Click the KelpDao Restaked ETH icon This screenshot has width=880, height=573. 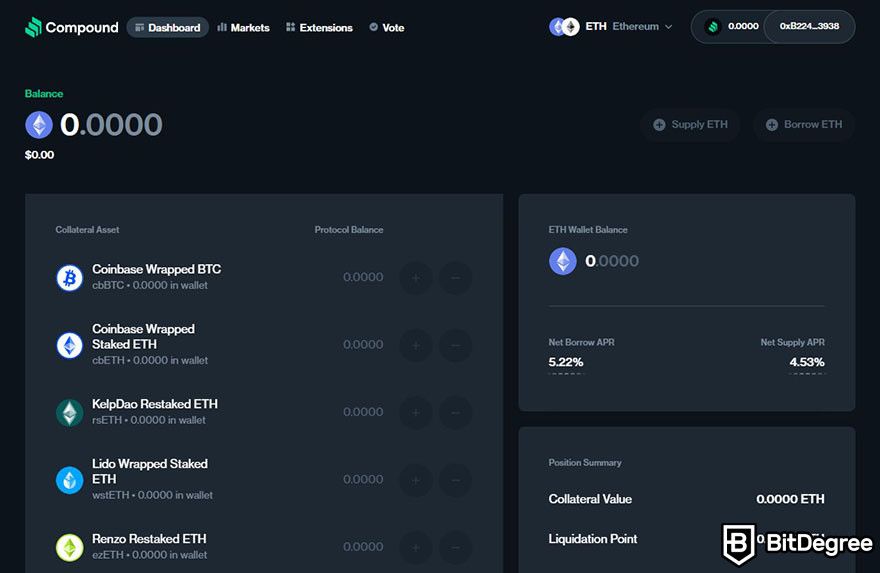[70, 412]
